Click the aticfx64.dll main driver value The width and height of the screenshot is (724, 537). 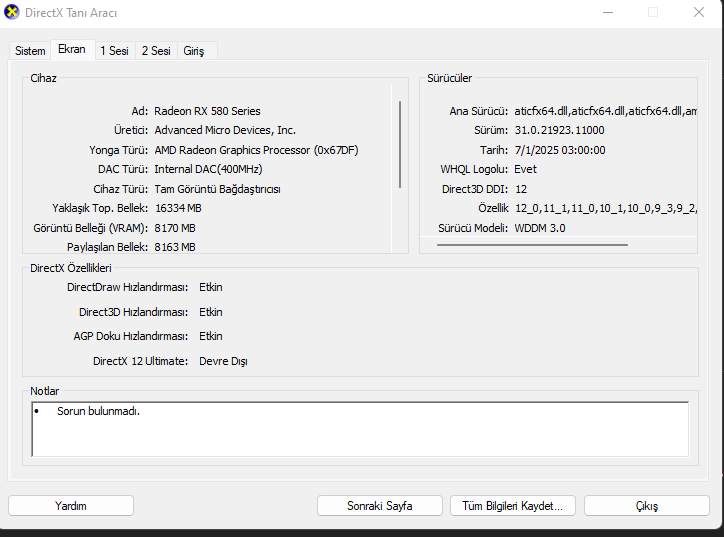pos(605,111)
